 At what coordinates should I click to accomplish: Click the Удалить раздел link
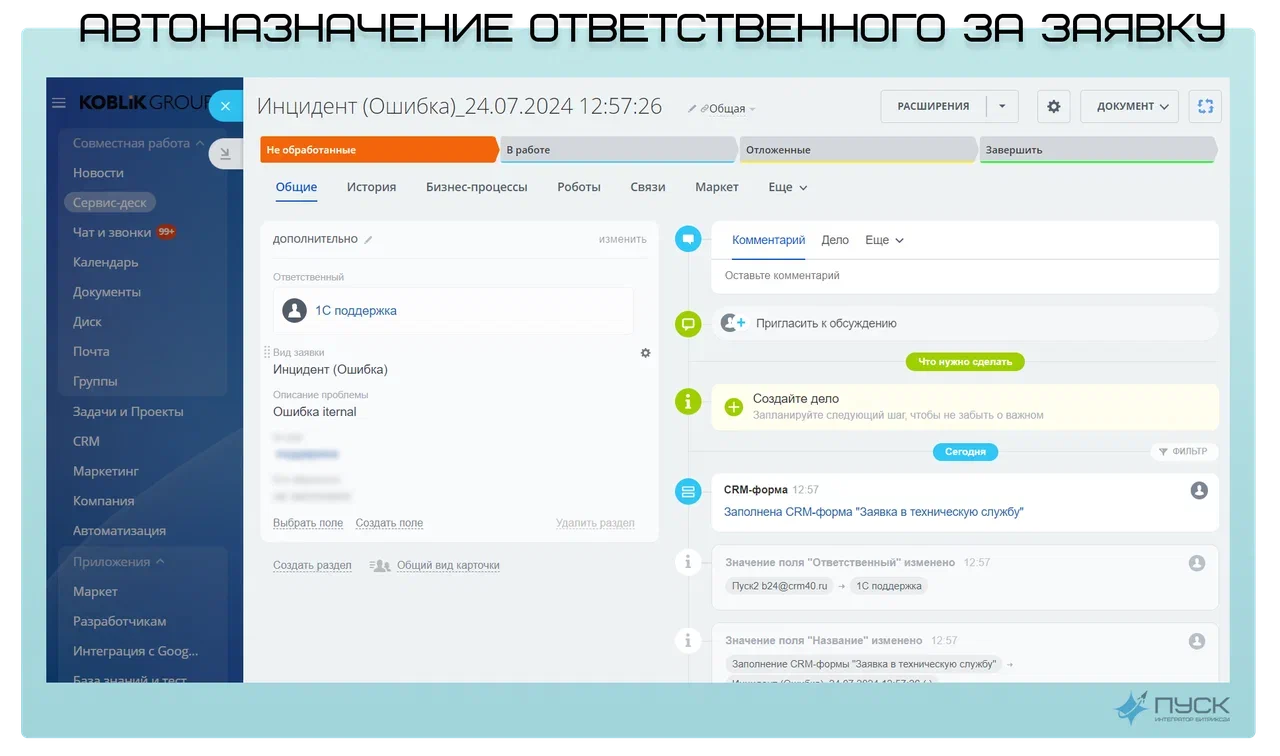coord(595,523)
